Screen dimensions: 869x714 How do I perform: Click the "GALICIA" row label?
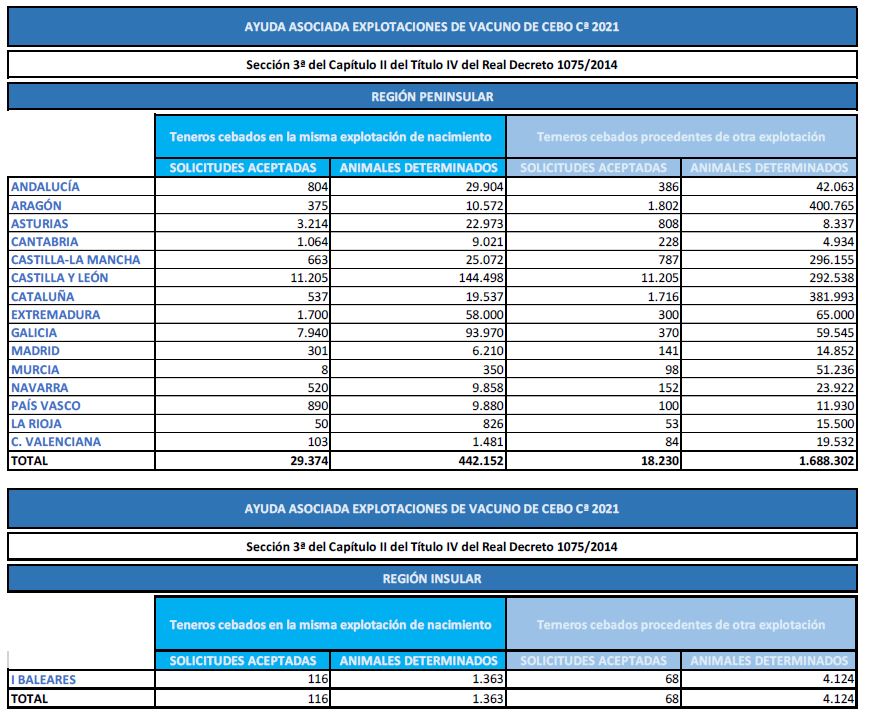(34, 333)
